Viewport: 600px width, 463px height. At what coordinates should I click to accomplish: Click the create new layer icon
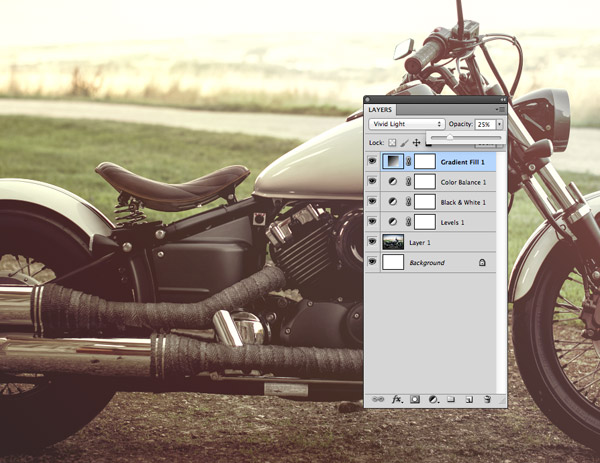(x=468, y=398)
